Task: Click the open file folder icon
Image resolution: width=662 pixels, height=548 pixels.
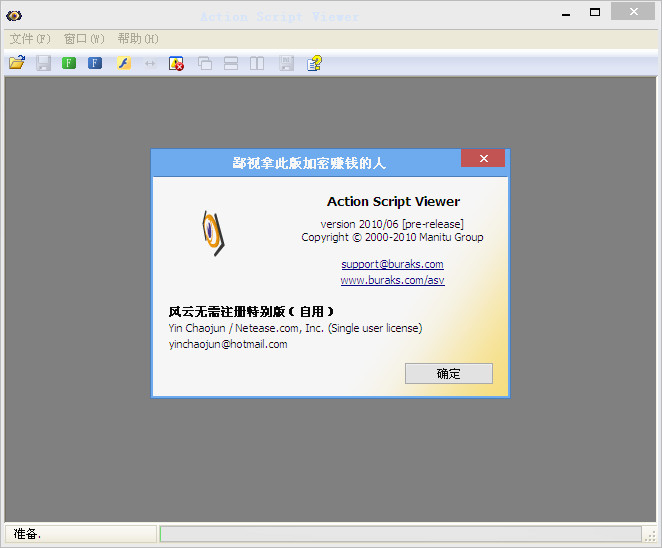Action: click(x=17, y=63)
